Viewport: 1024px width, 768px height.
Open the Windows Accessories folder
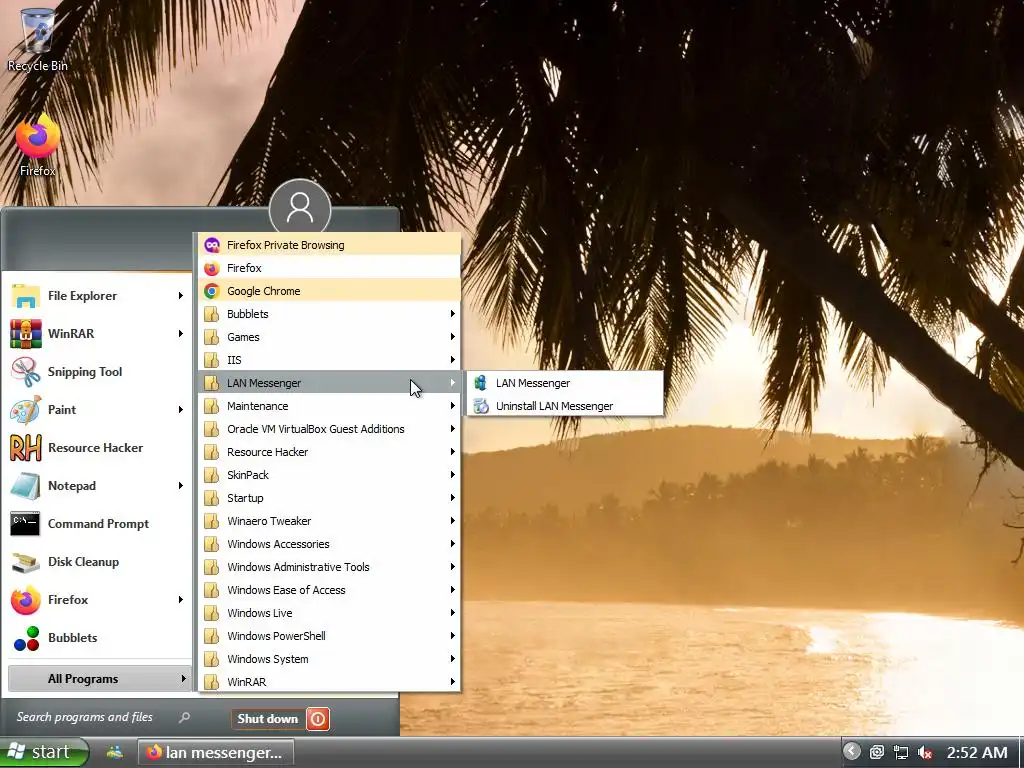(x=329, y=544)
